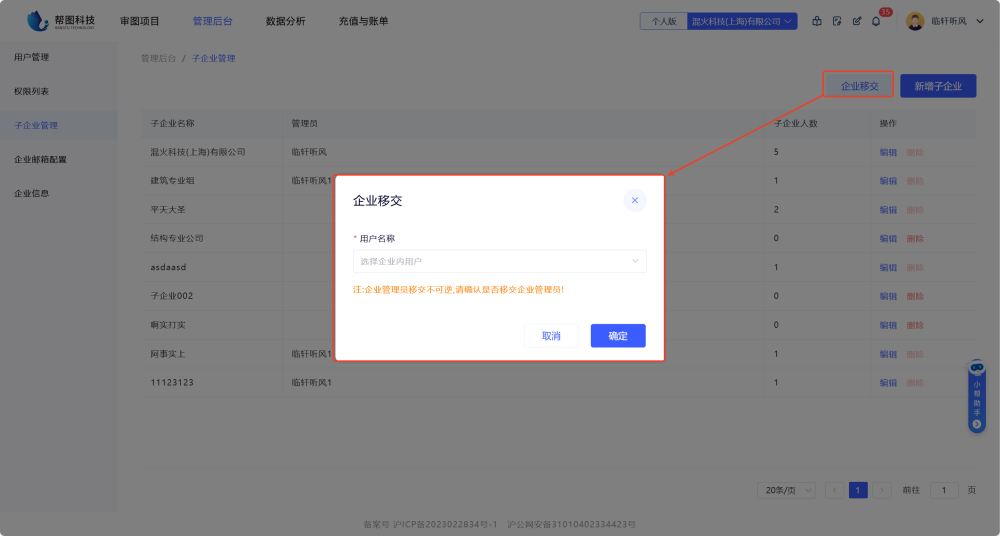Click the notification bell icon
Image resolution: width=1000 pixels, height=536 pixels.
[876, 21]
